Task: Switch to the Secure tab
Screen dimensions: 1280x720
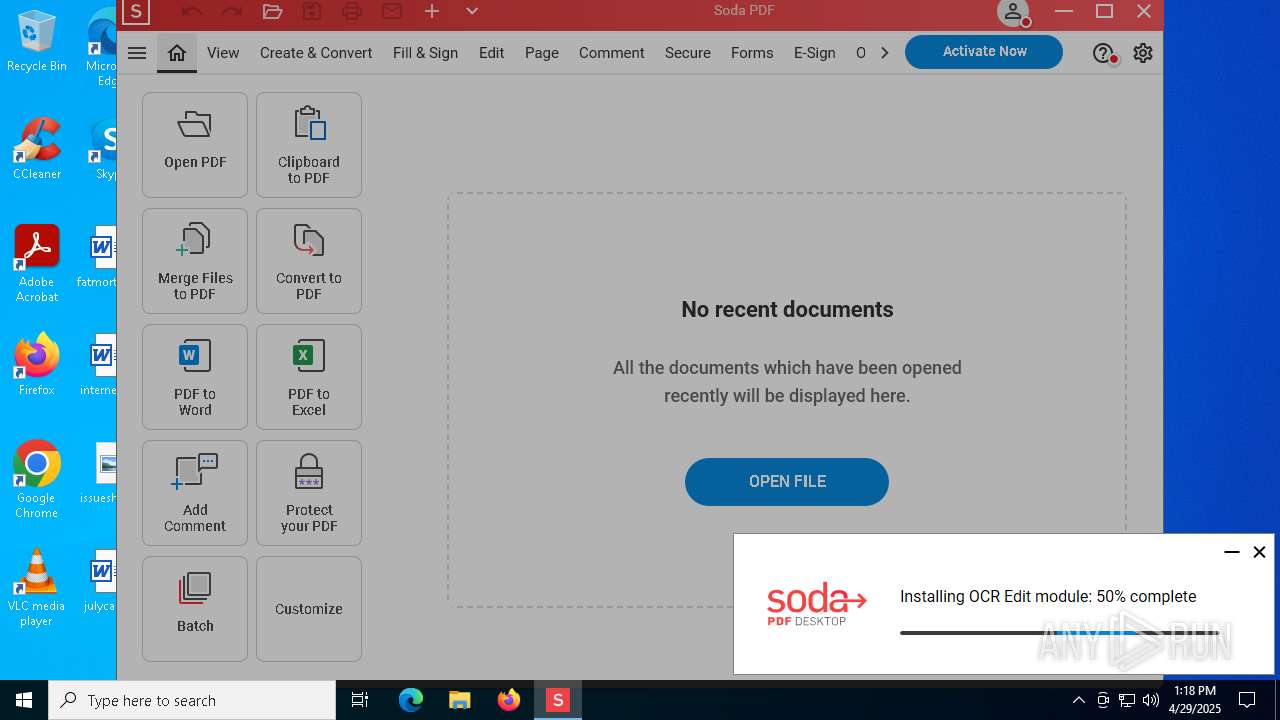Action: click(688, 53)
